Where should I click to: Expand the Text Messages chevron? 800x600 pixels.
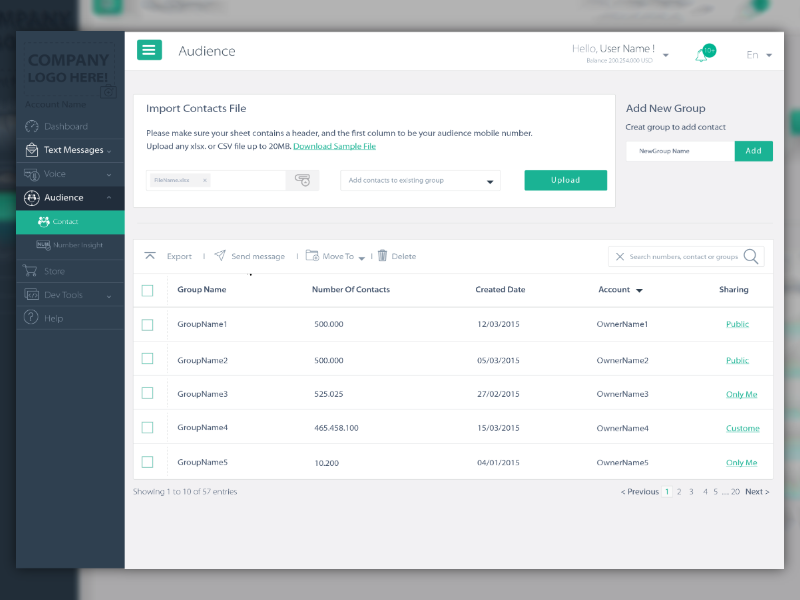(109, 151)
